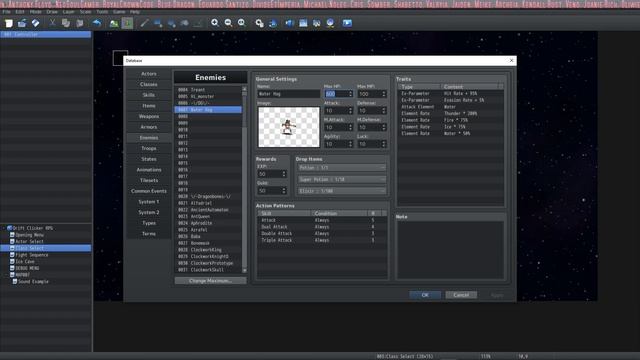The image size is (640, 360).
Task: Collapse the Drift Clicker RPG tree node
Action: [x=4, y=228]
